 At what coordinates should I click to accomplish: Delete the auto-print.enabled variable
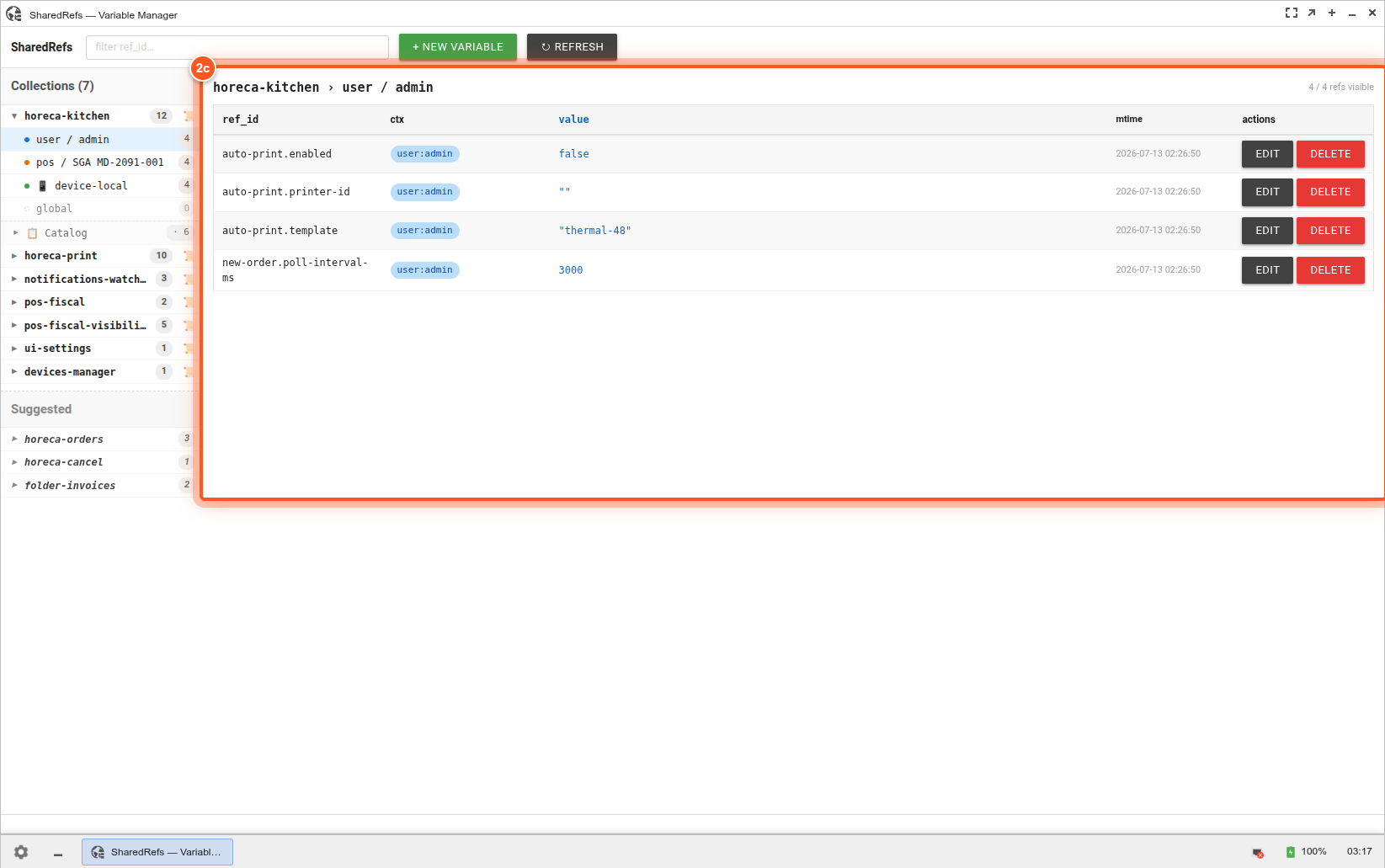tap(1330, 154)
